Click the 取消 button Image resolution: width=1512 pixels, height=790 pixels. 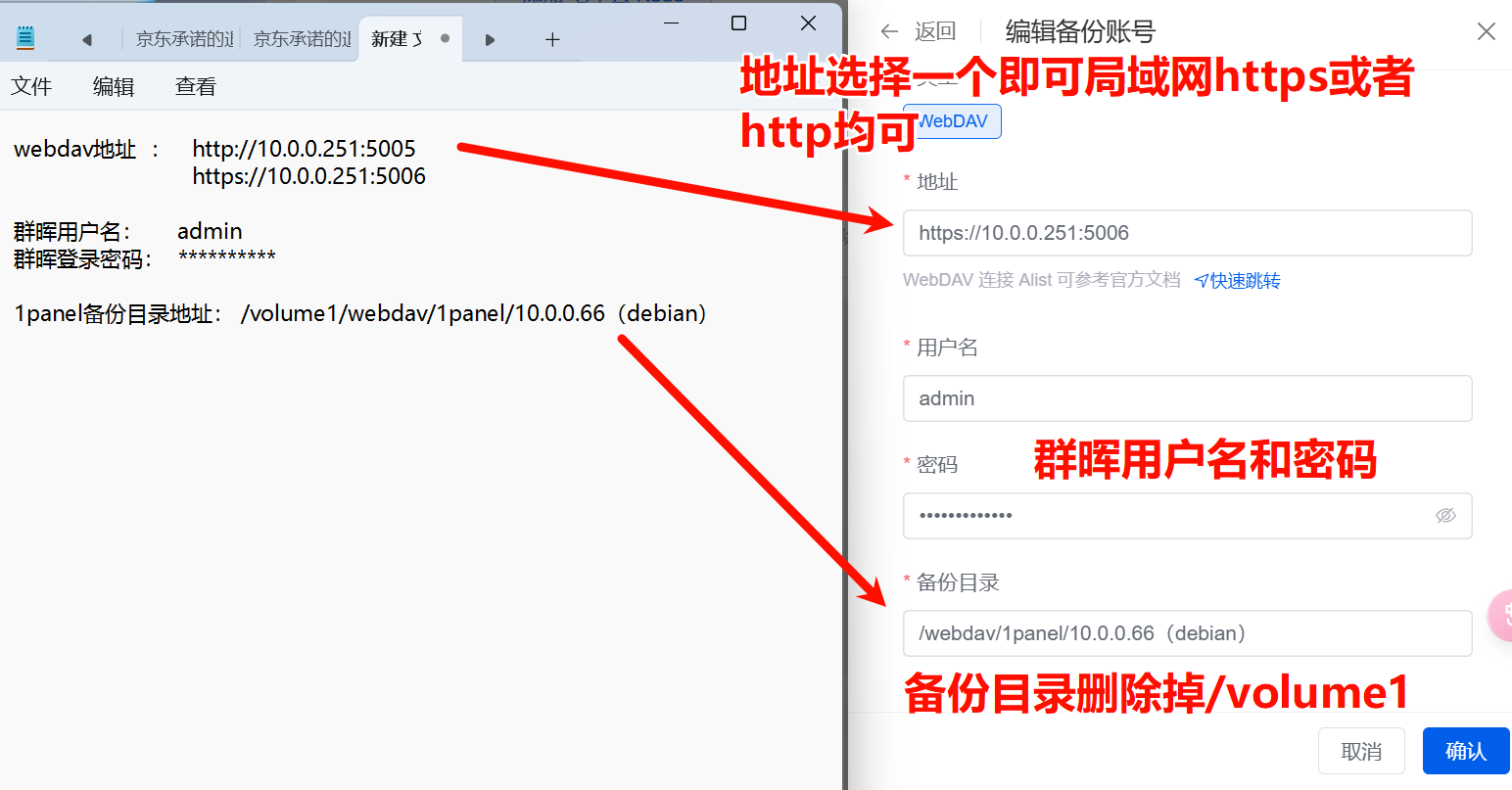coord(1361,751)
